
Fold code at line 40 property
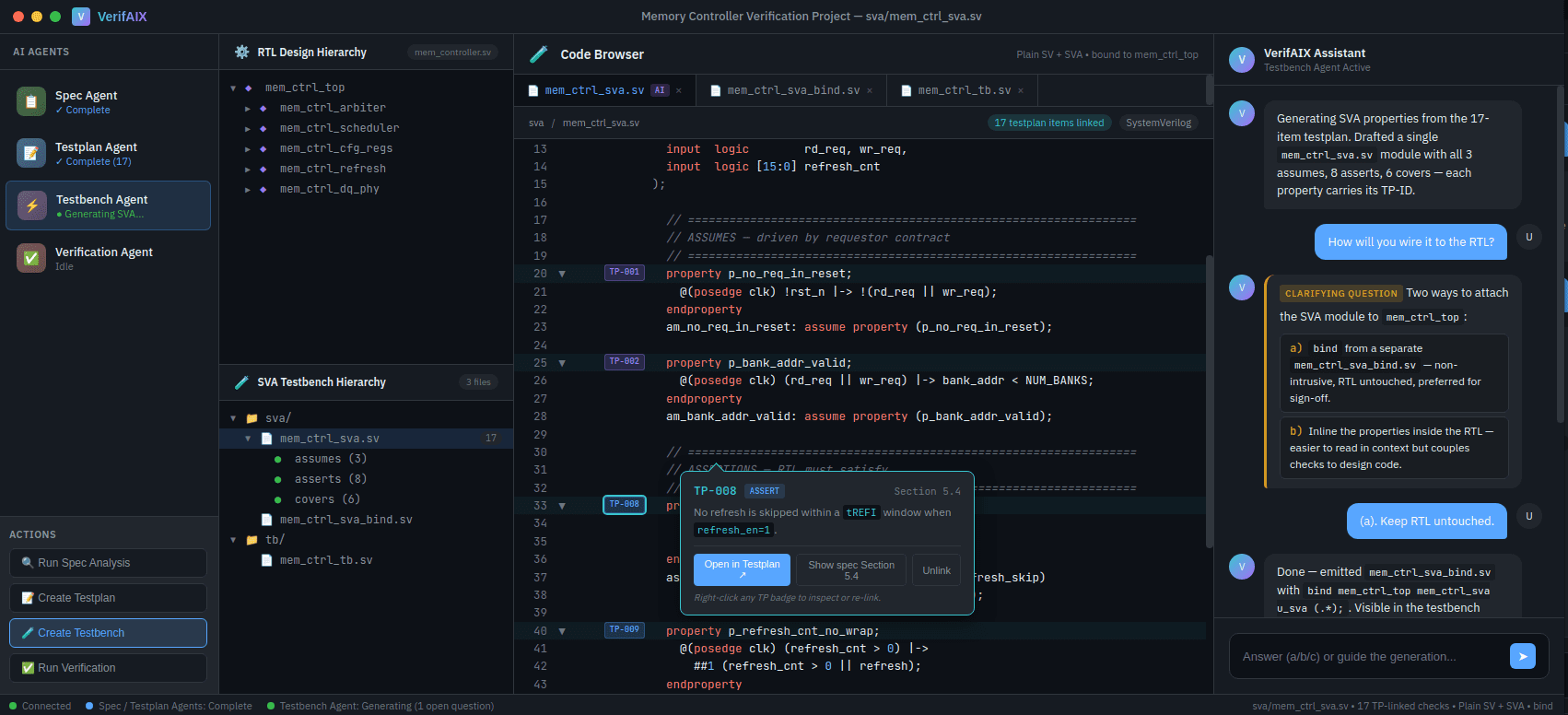click(x=562, y=631)
